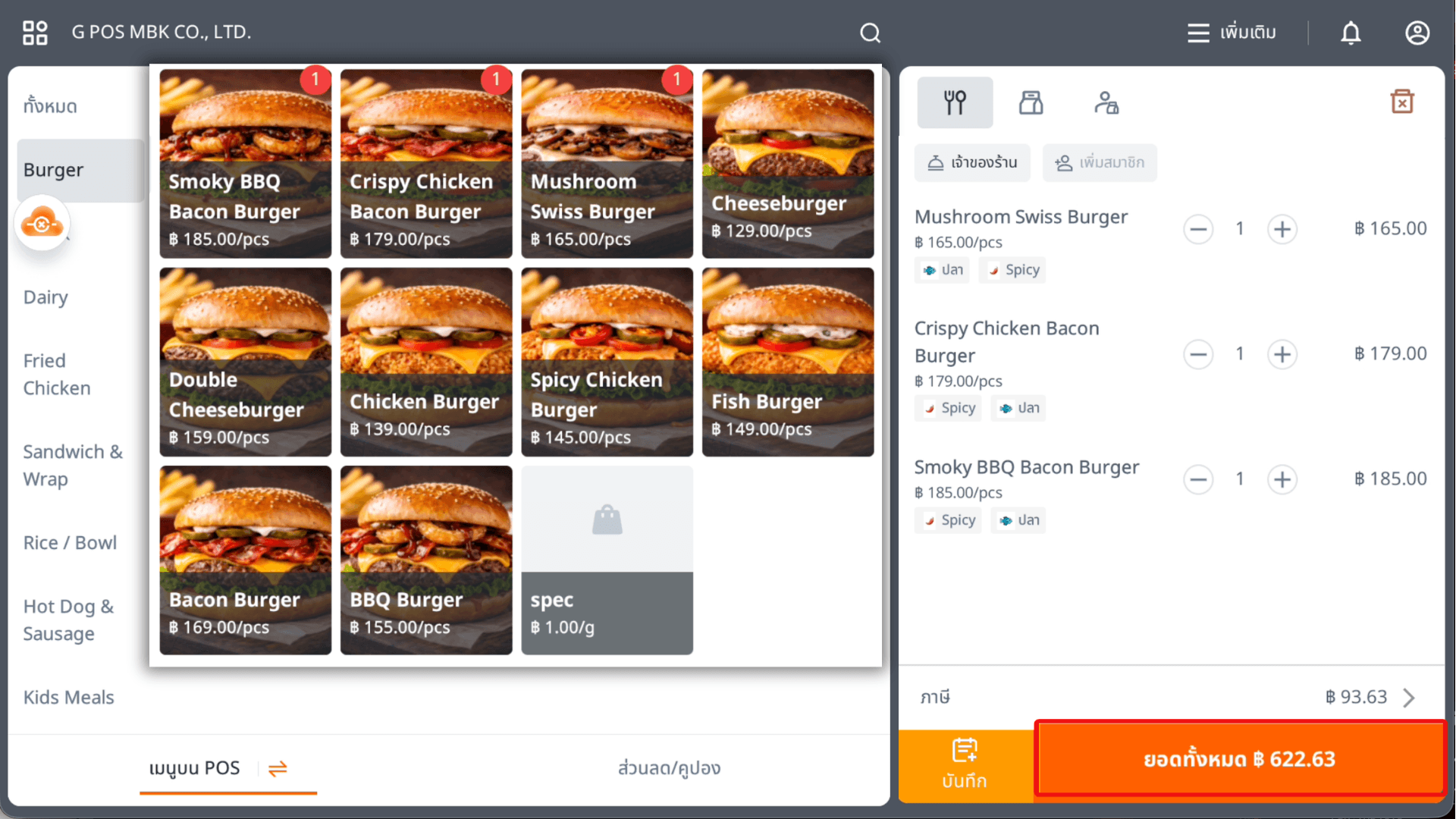1456x819 pixels.
Task: Increase Crispy Chicken Bacon Burger quantity
Action: point(1282,354)
